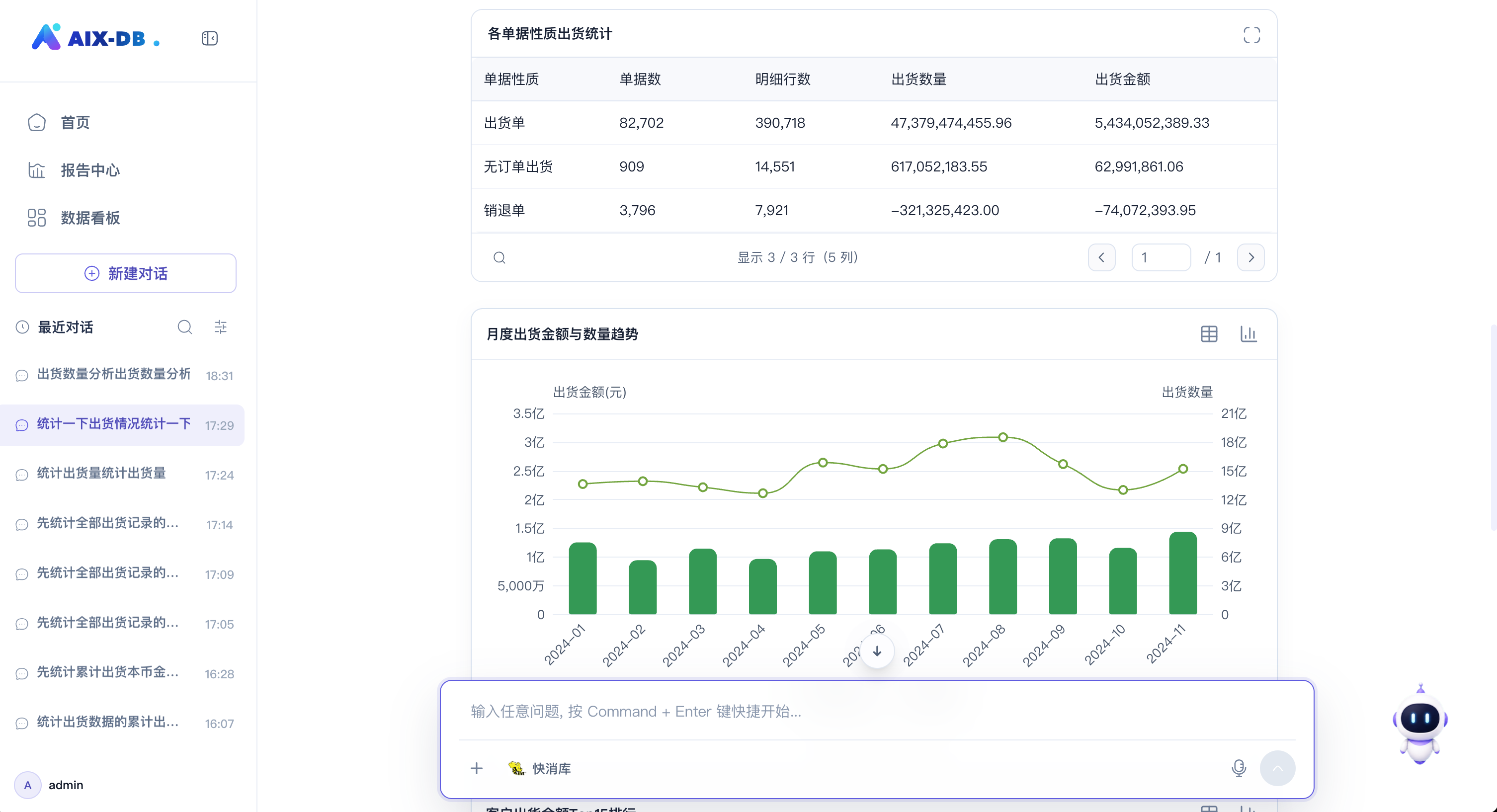The width and height of the screenshot is (1497, 812).
Task: Open the 17:05 conversation
Action: [x=123, y=624]
